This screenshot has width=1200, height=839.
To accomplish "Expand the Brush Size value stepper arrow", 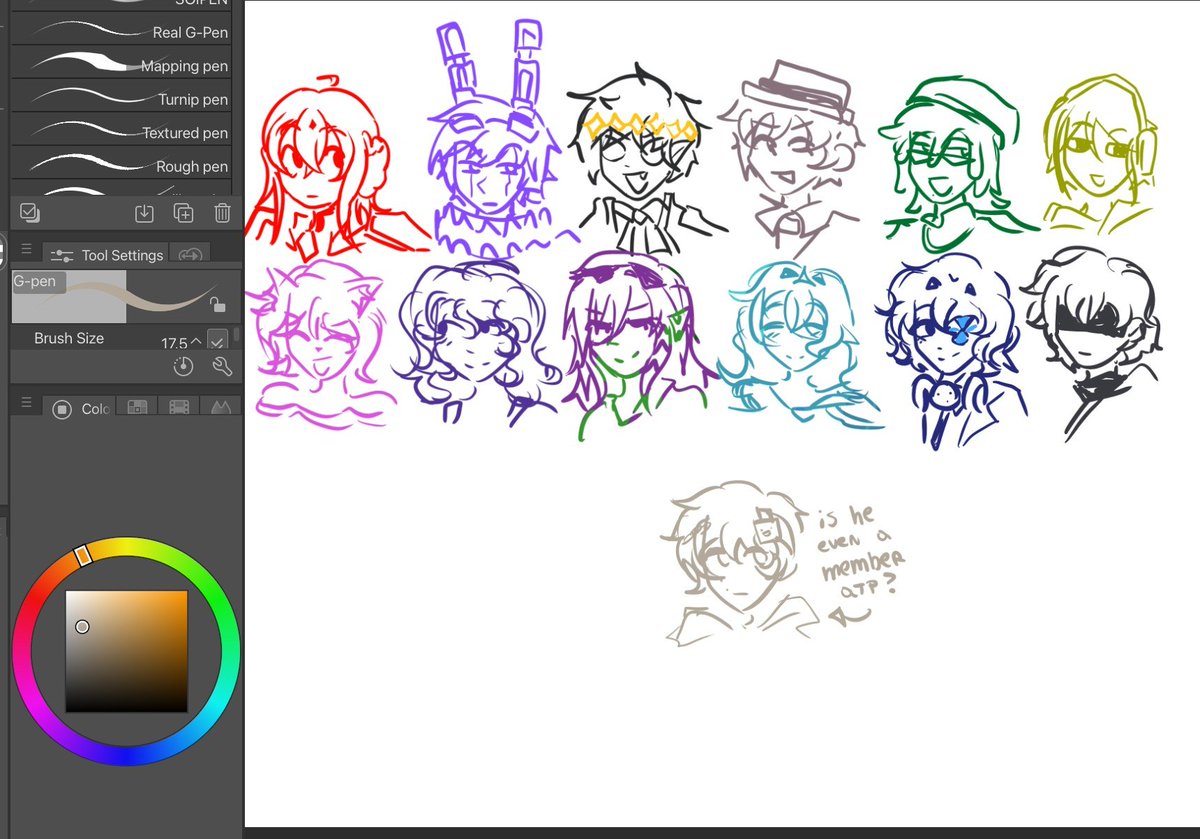I will [x=196, y=341].
